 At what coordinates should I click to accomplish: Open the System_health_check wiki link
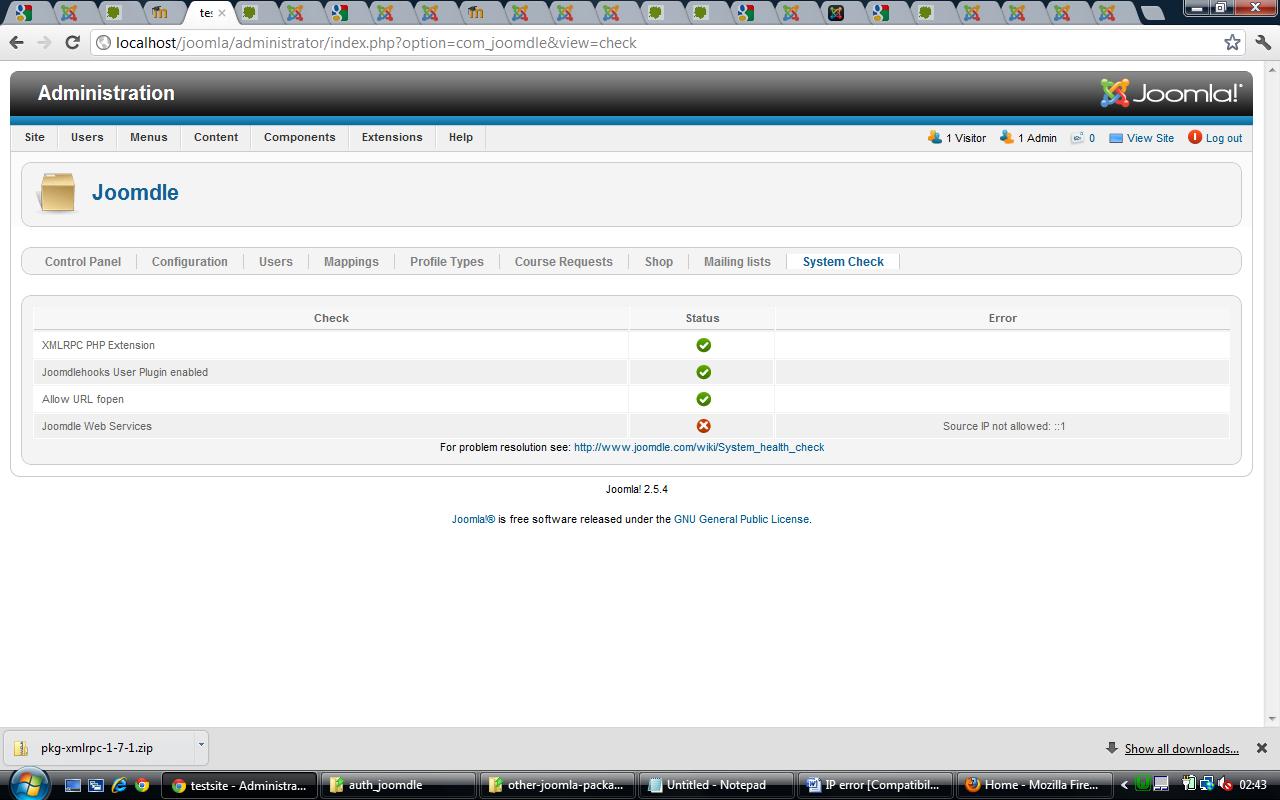[x=699, y=447]
